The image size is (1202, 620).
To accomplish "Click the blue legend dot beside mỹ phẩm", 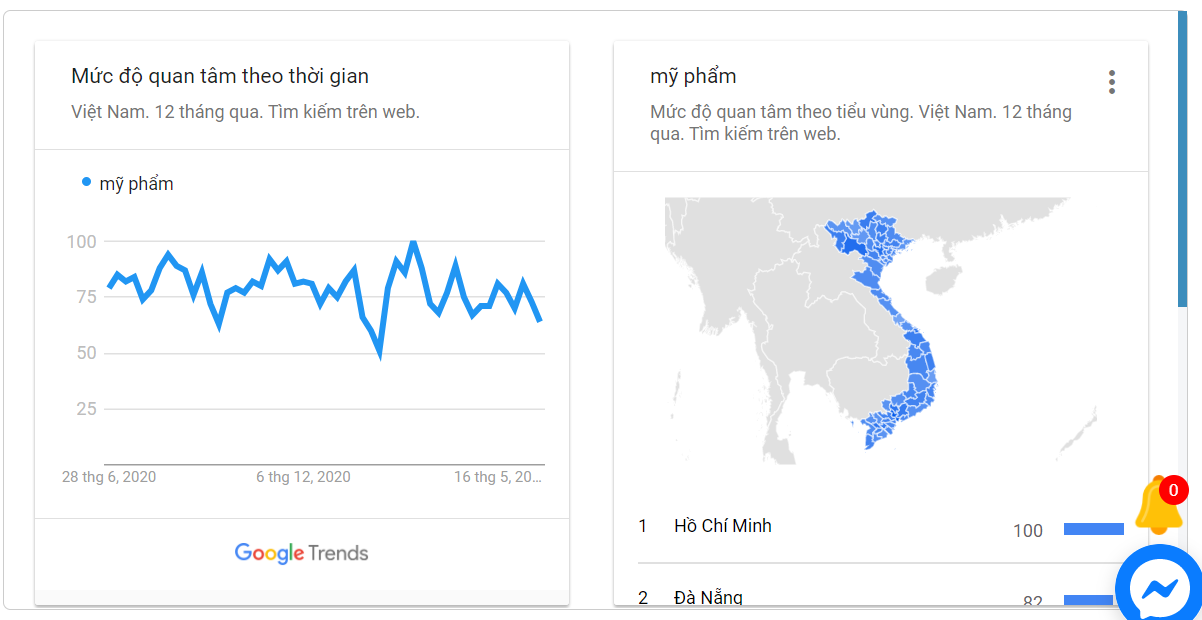I will point(86,182).
